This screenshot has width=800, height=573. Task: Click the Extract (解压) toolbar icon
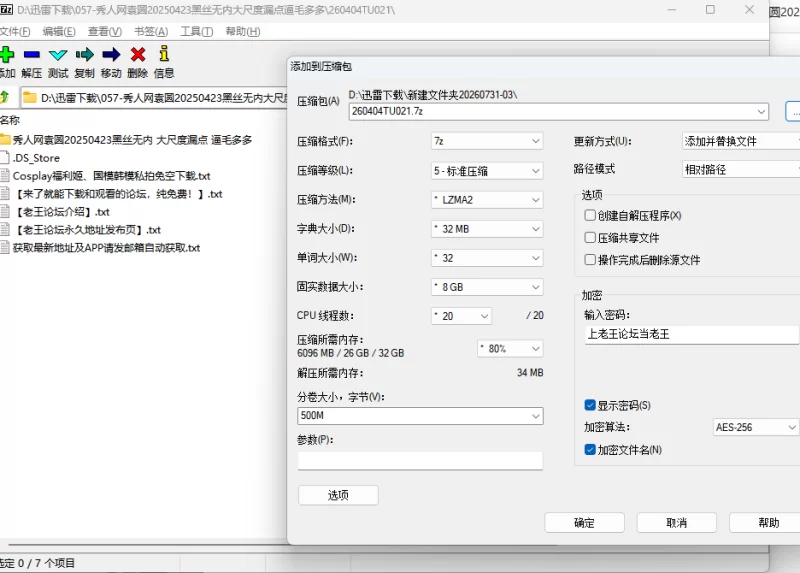click(x=32, y=55)
